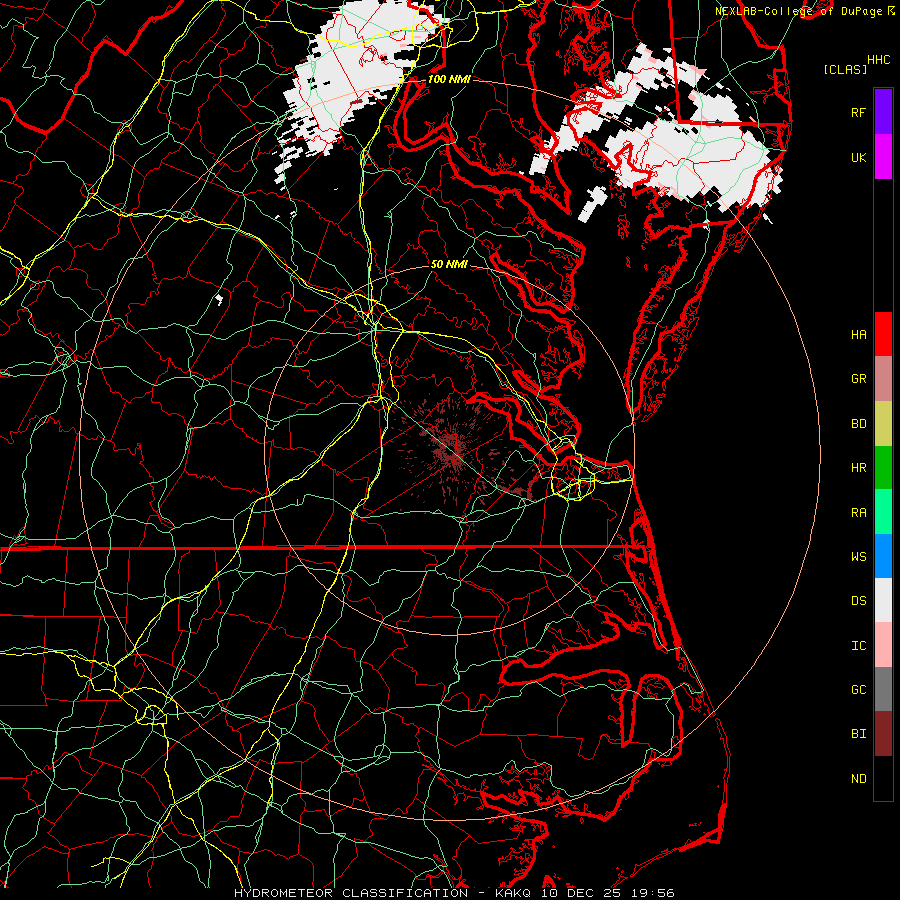Image resolution: width=900 pixels, height=900 pixels.
Task: Click the HR legend label
Action: point(858,468)
